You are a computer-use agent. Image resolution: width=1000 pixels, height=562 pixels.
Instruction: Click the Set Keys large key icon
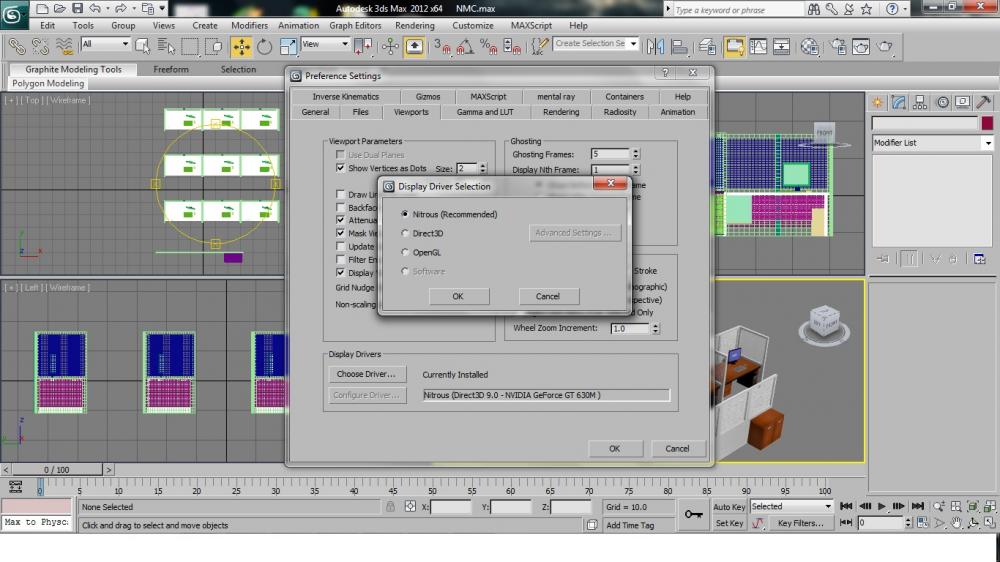click(x=694, y=514)
